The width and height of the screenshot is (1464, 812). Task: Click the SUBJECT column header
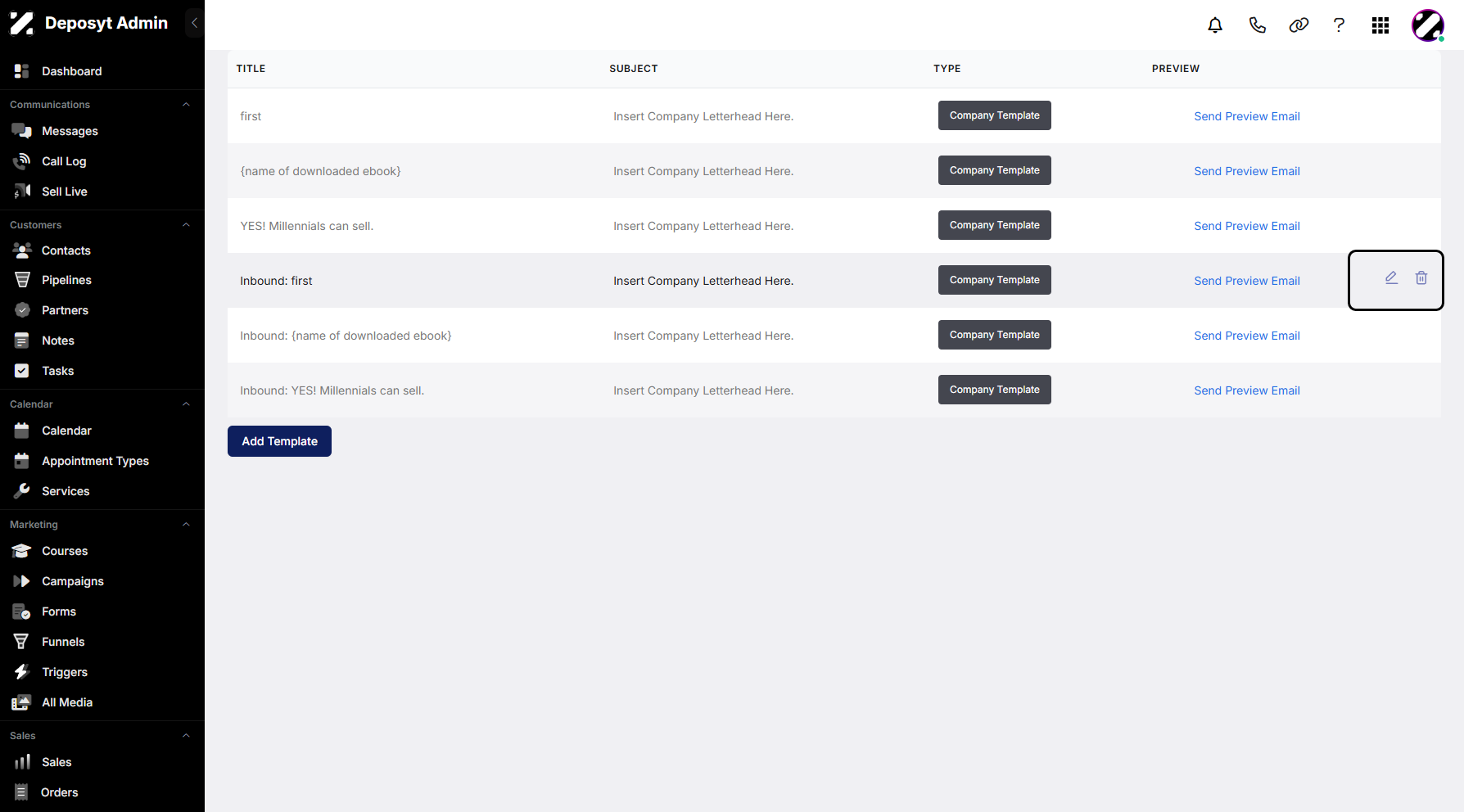(x=634, y=69)
